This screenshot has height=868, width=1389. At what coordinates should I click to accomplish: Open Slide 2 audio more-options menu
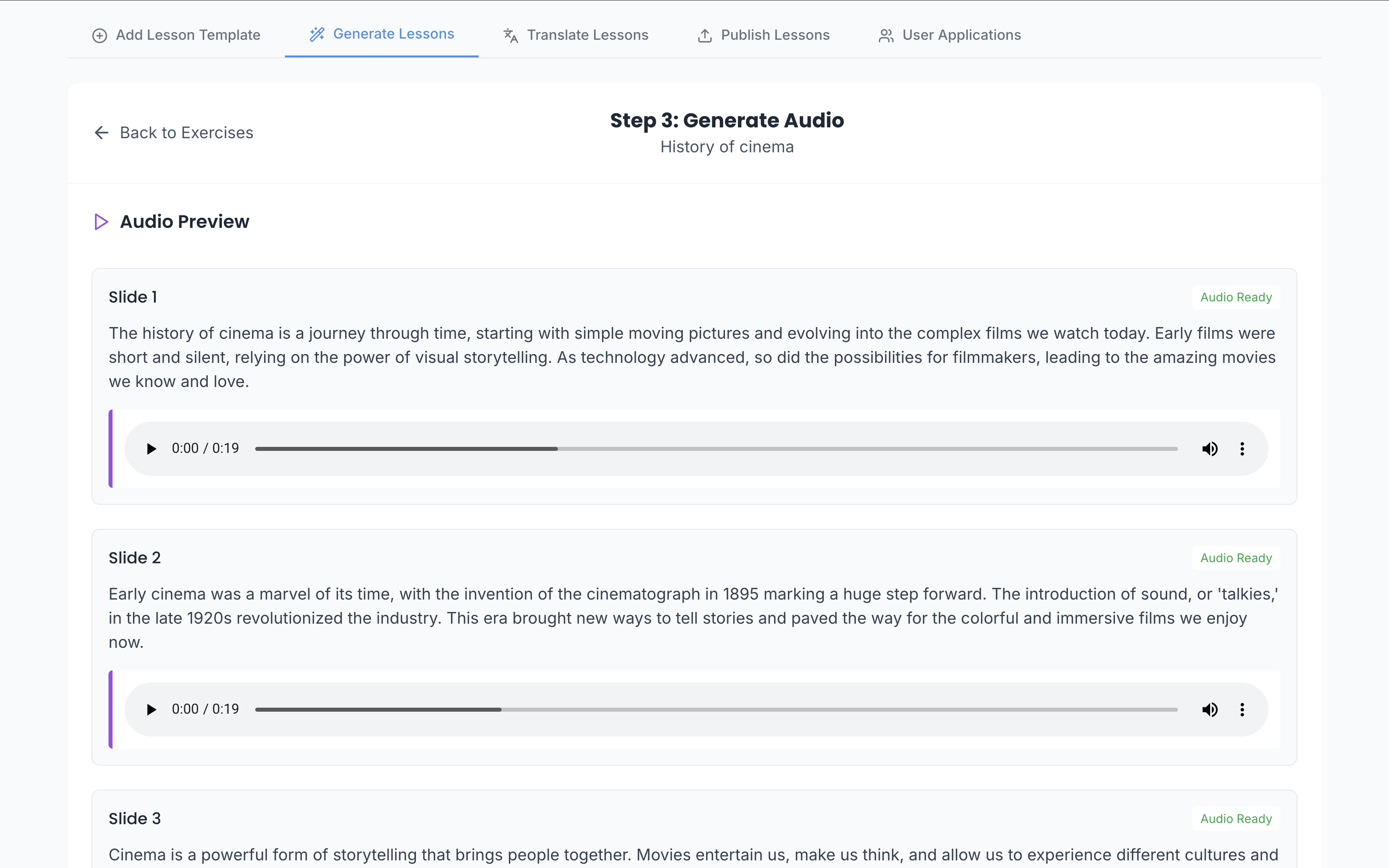coord(1242,710)
